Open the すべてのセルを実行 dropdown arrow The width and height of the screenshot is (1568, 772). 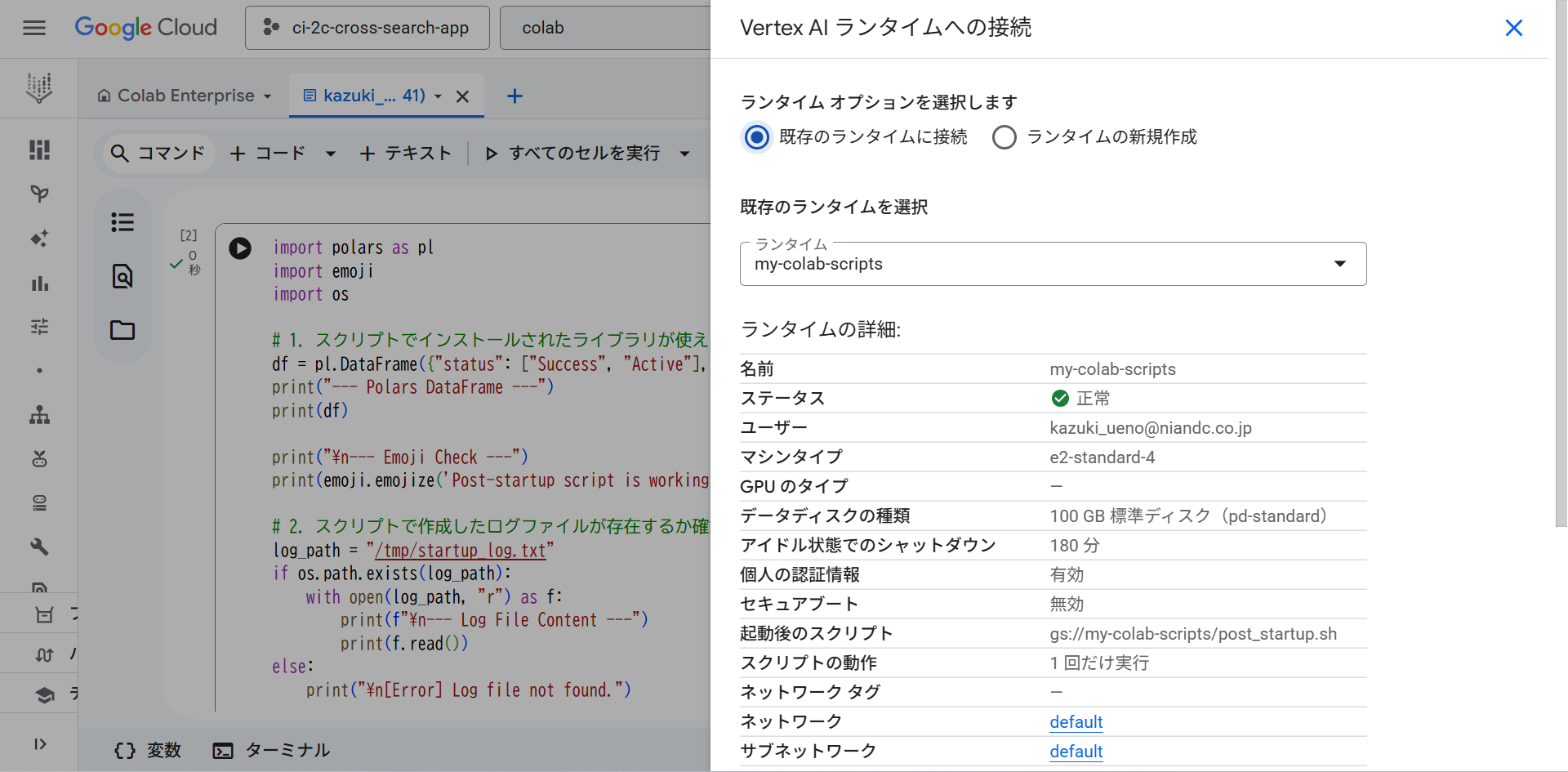[x=684, y=153]
